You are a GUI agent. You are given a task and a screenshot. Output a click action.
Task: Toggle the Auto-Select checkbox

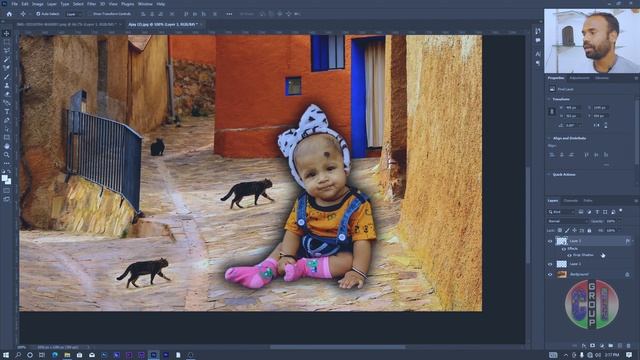tap(38, 14)
